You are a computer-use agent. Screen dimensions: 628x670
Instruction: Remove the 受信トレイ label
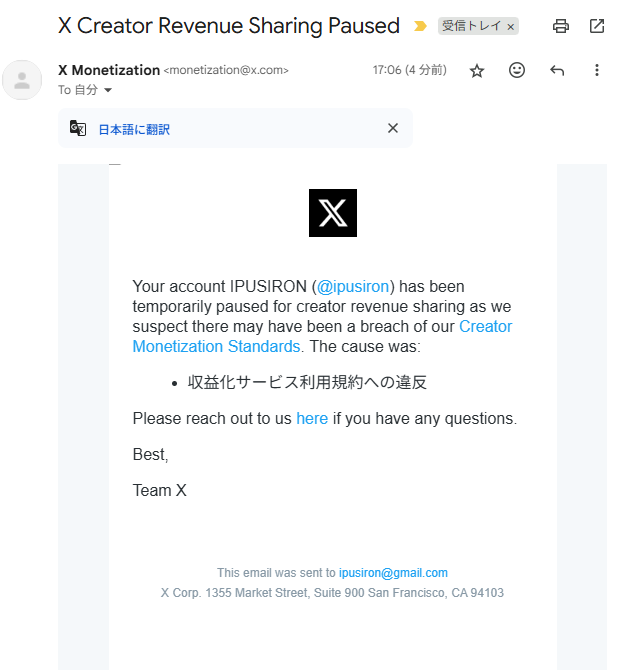(511, 27)
